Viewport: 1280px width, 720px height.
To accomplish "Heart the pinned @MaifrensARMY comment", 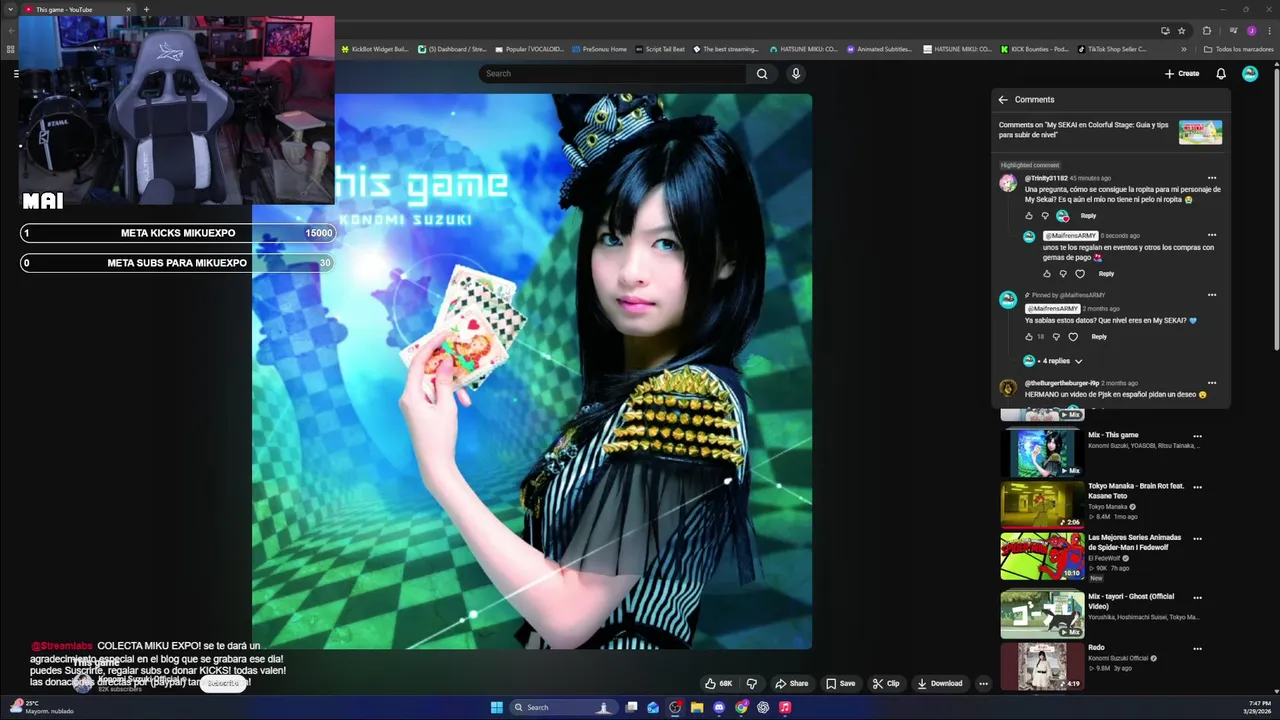I will (1073, 337).
